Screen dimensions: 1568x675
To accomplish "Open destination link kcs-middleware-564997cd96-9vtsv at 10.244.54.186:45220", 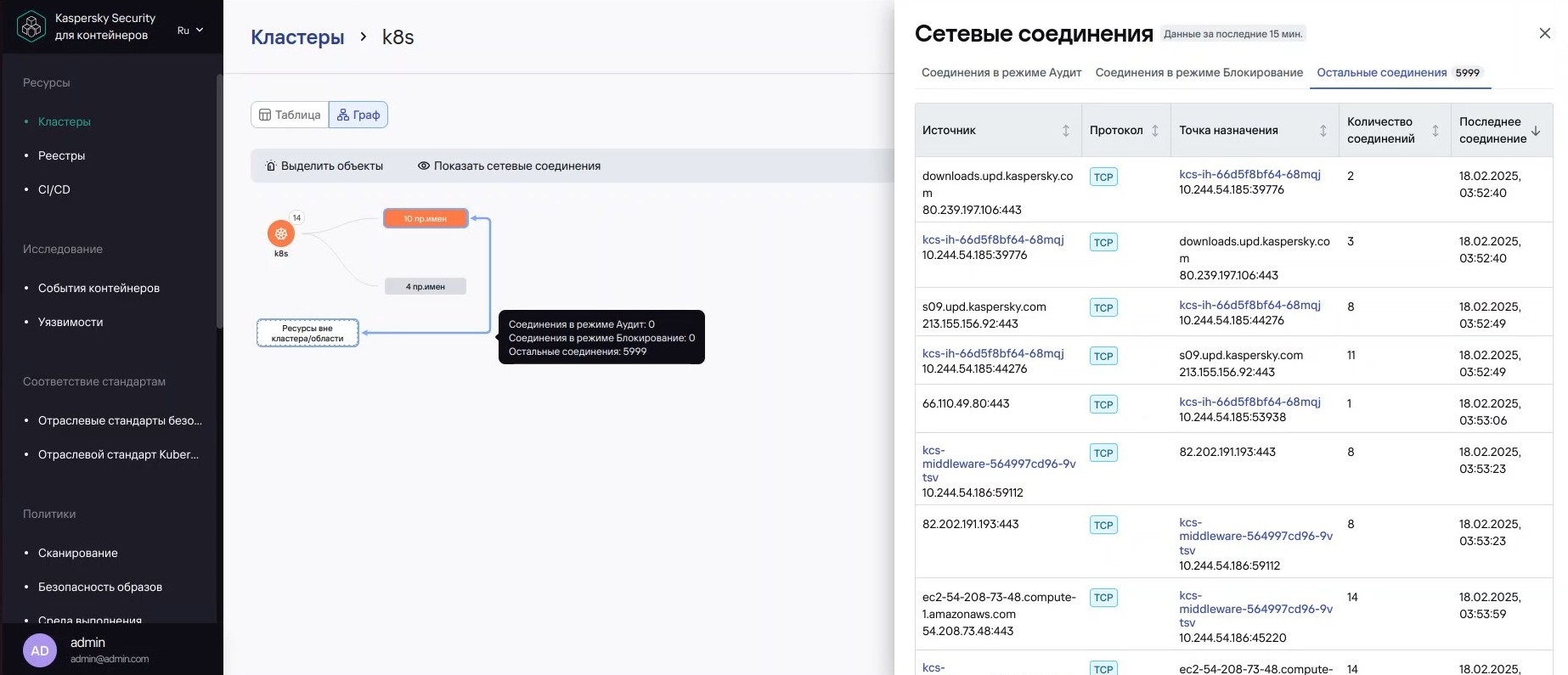I will pyautogui.click(x=1255, y=610).
